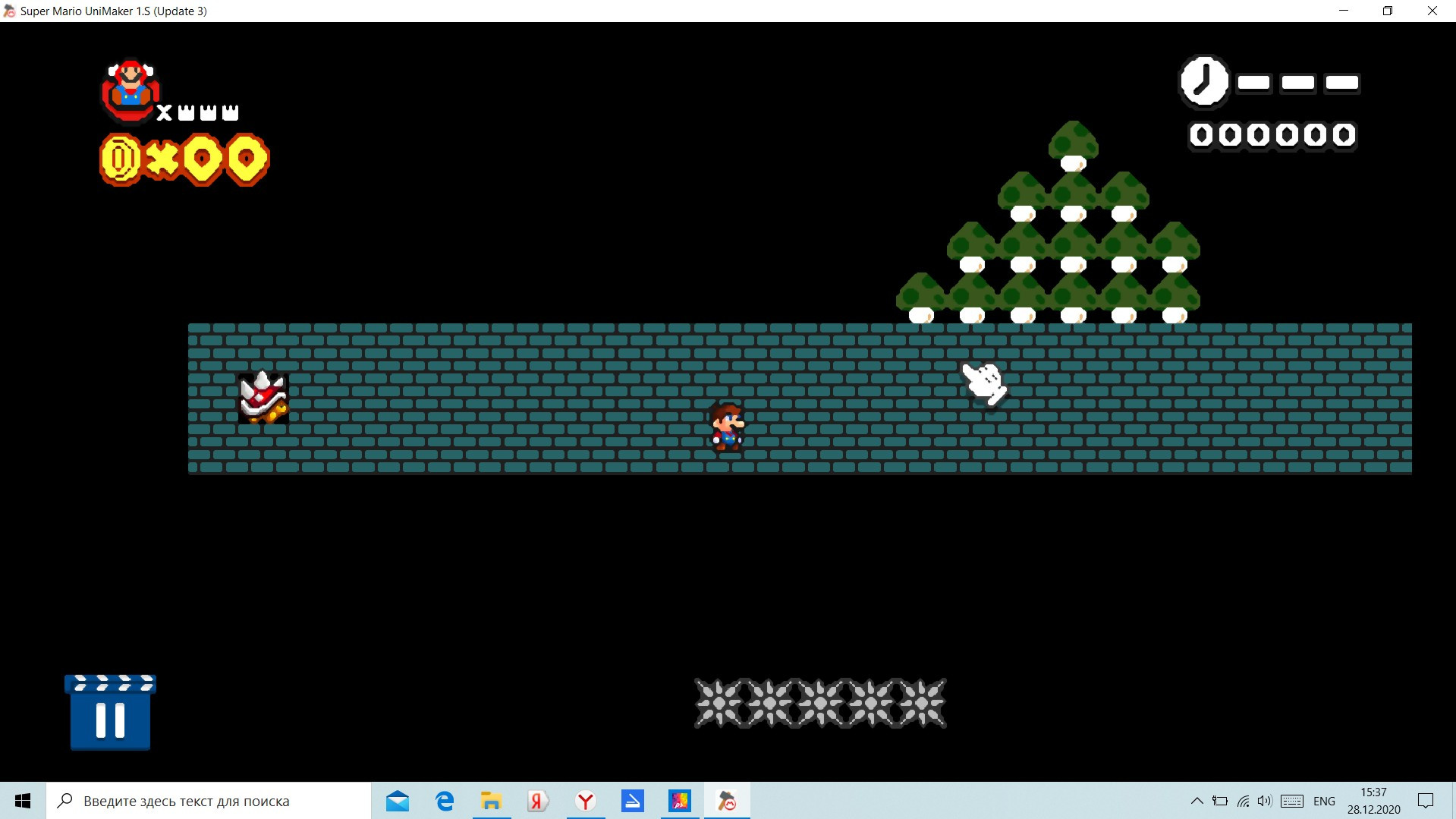Screen dimensions: 1456x819
Task: Click the Mario lives icon
Action: click(131, 91)
